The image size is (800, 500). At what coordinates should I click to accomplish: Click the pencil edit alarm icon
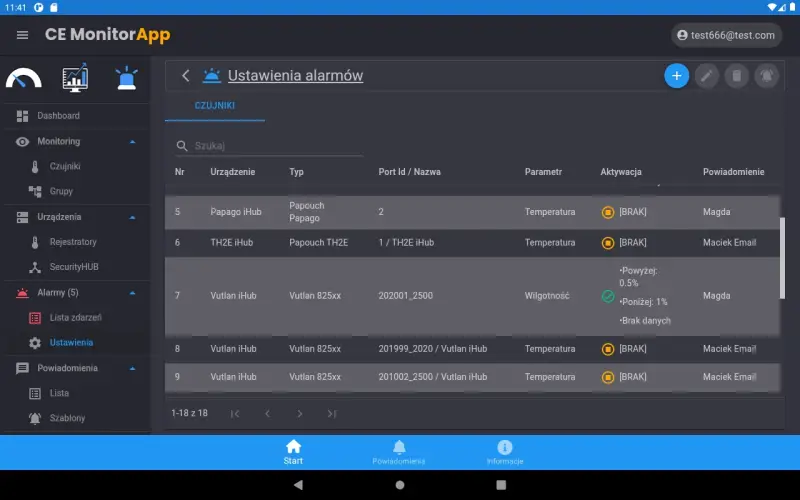[707, 75]
